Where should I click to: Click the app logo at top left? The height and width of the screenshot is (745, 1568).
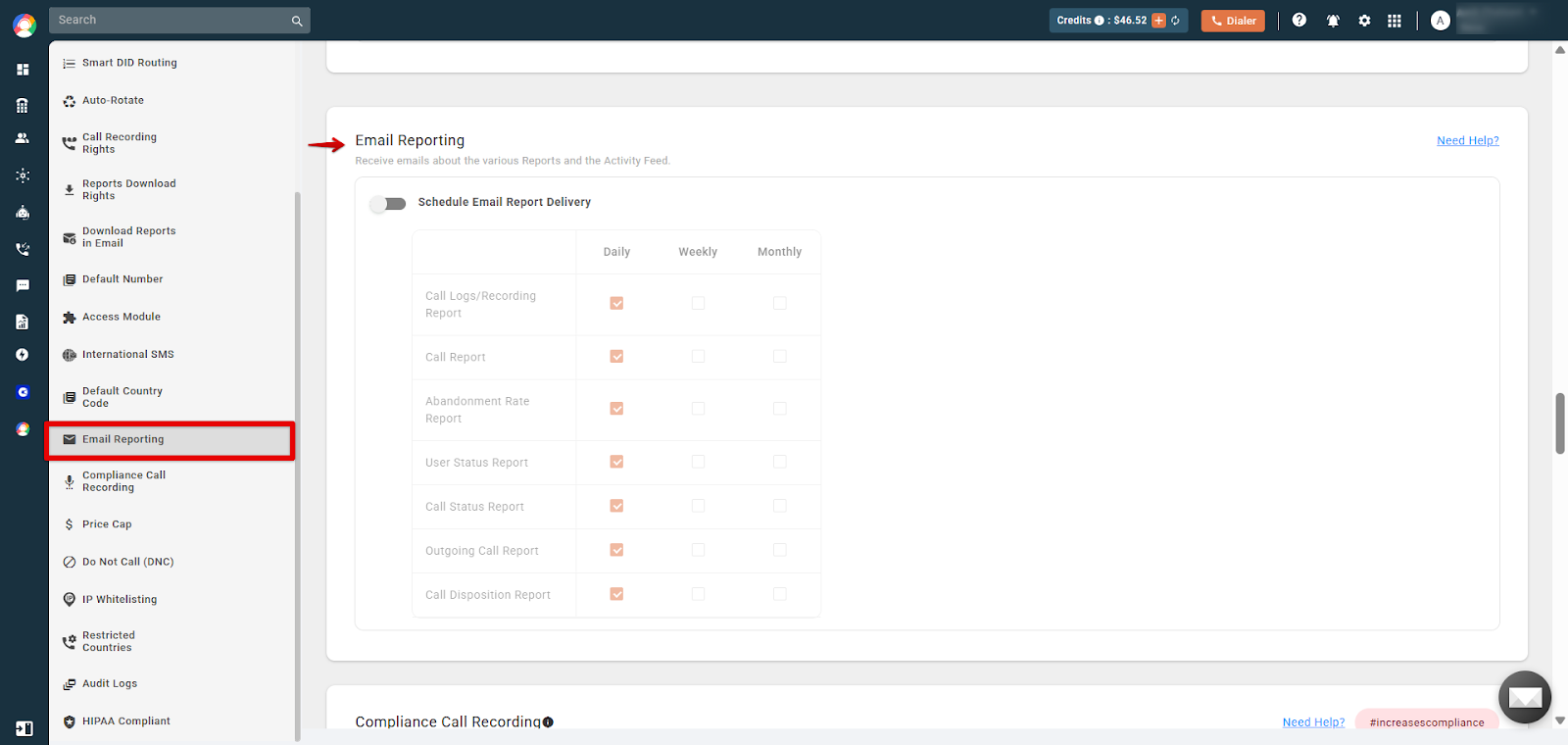(x=24, y=25)
